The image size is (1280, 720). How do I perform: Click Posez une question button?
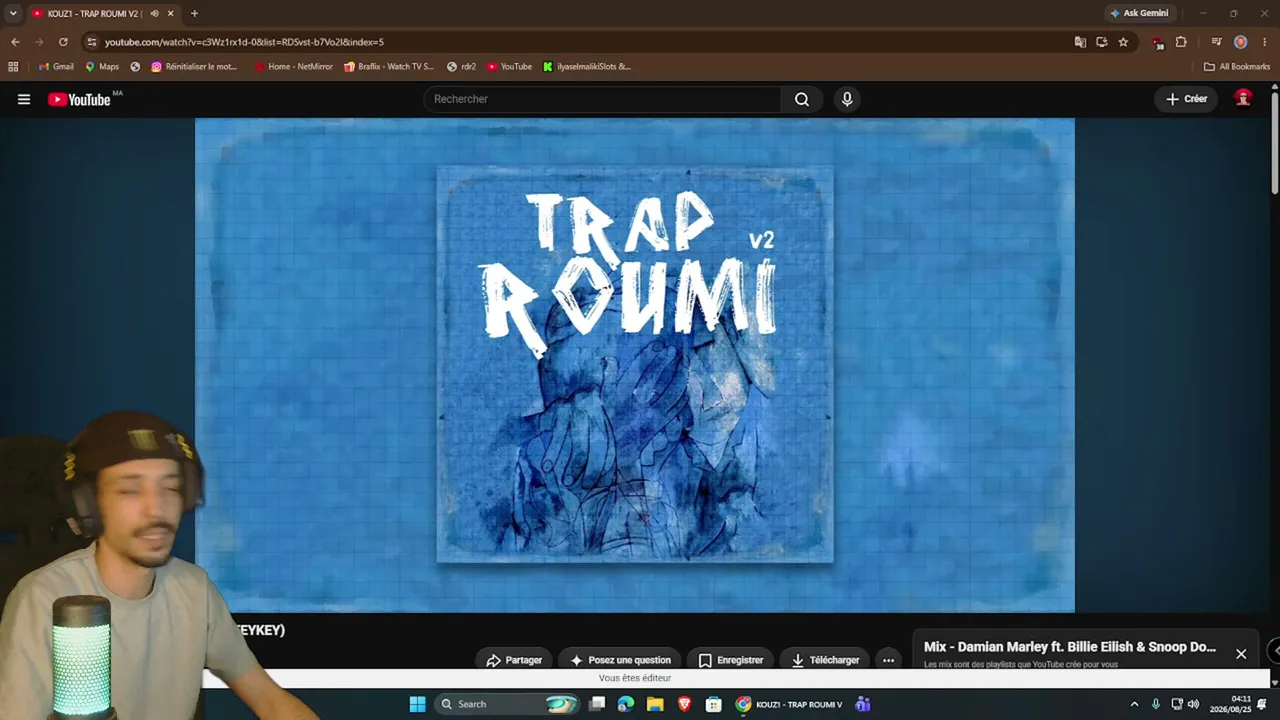pos(620,660)
